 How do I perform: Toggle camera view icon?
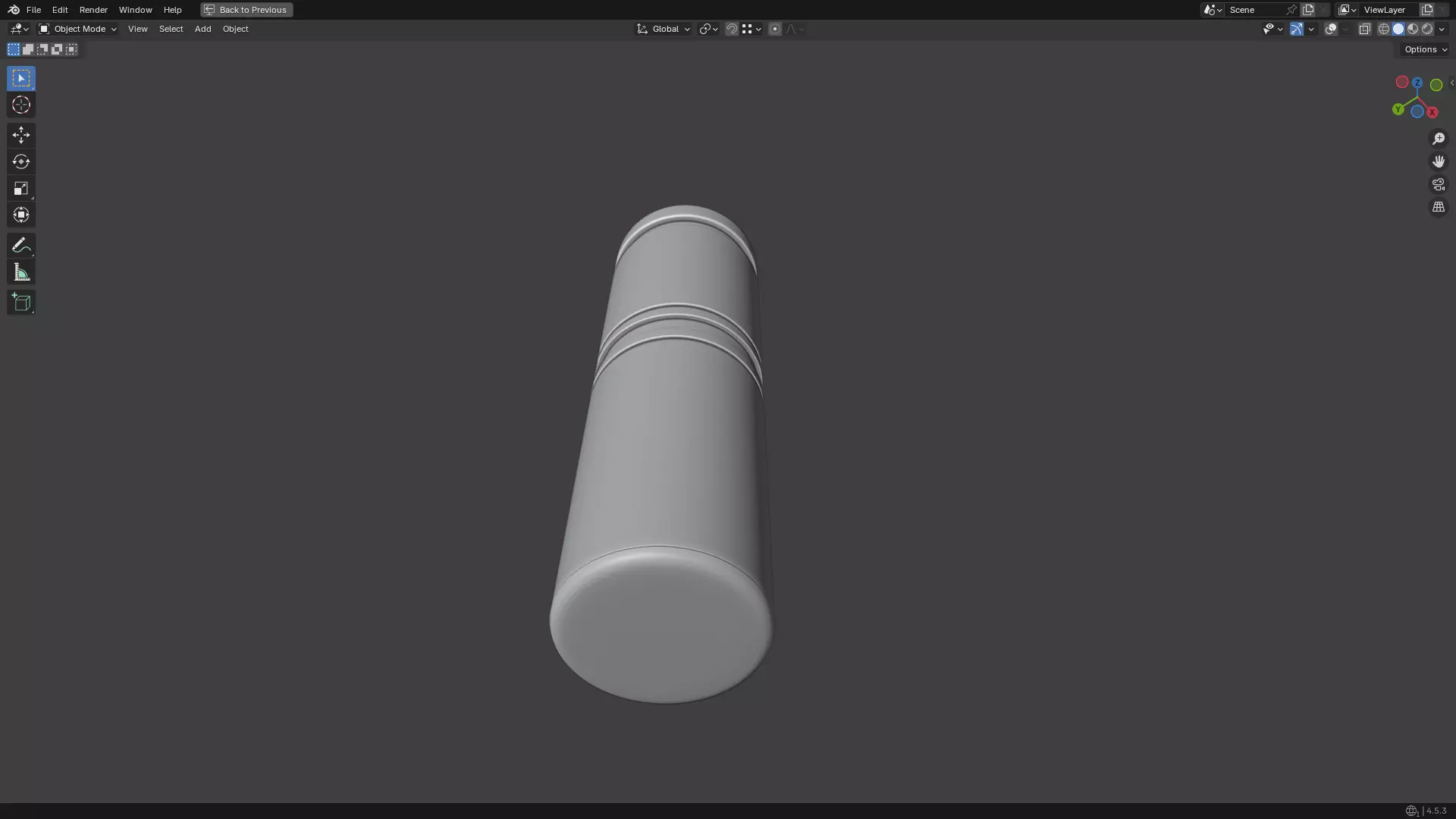(x=1439, y=184)
